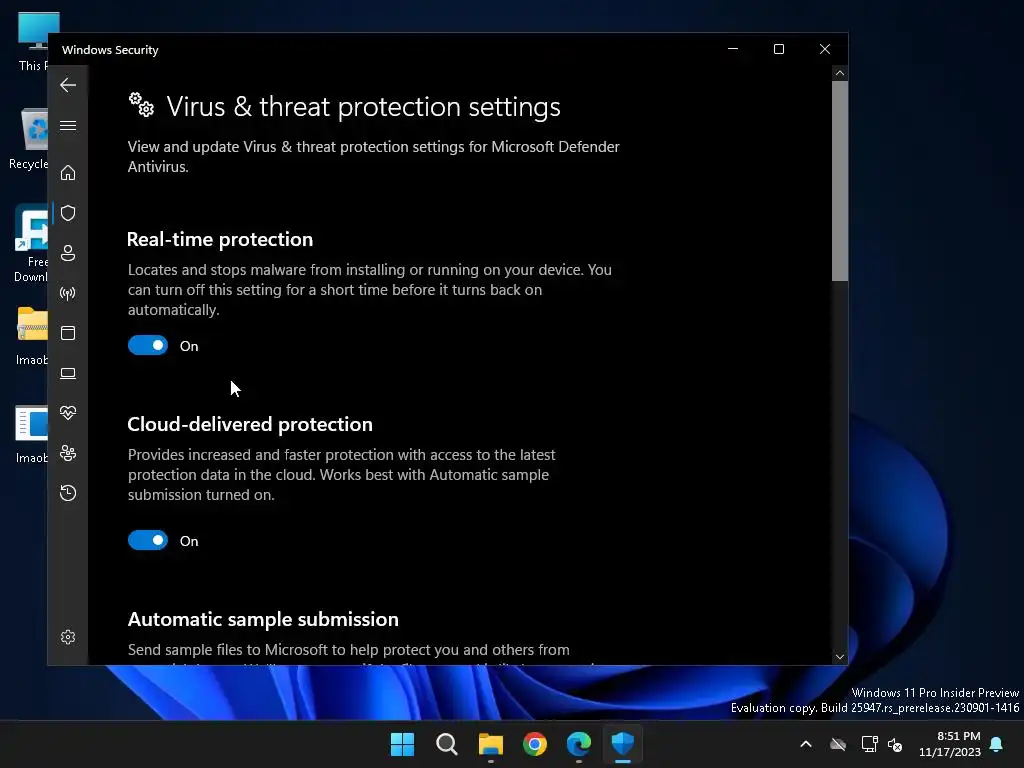Image resolution: width=1024 pixels, height=768 pixels.
Task: Click the vertical scrollbar thumb
Action: [x=840, y=181]
